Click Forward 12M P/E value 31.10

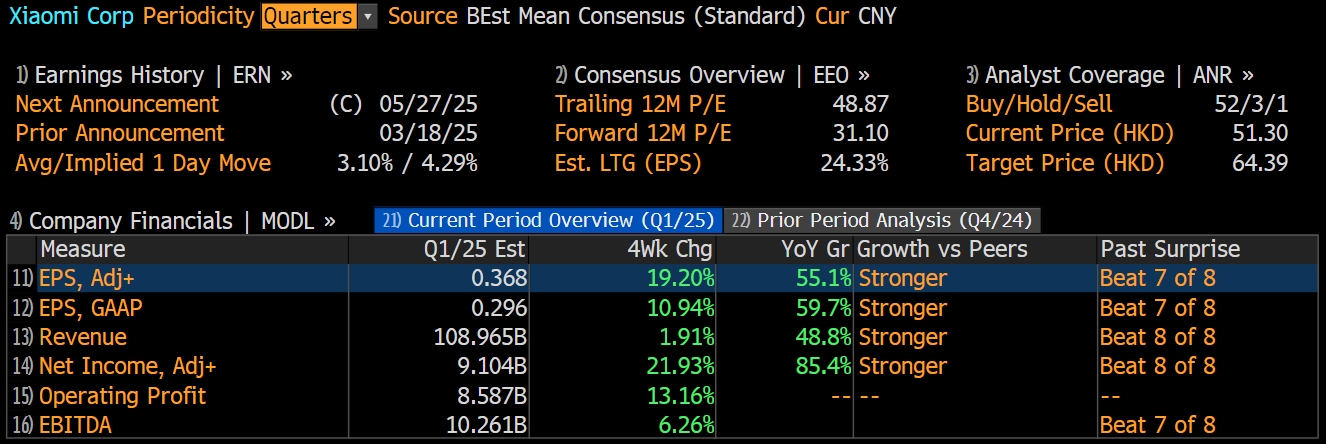point(860,133)
